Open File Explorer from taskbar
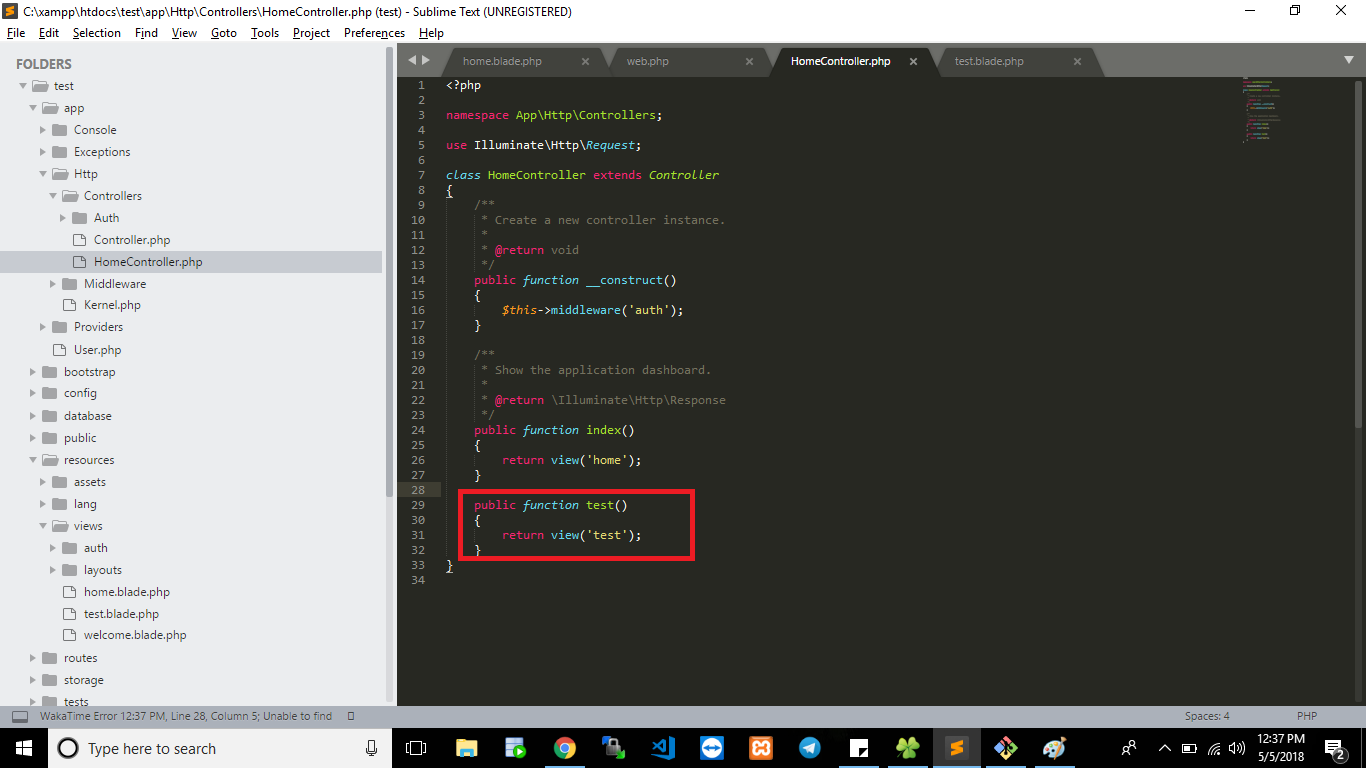This screenshot has height=768, width=1366. 467,747
